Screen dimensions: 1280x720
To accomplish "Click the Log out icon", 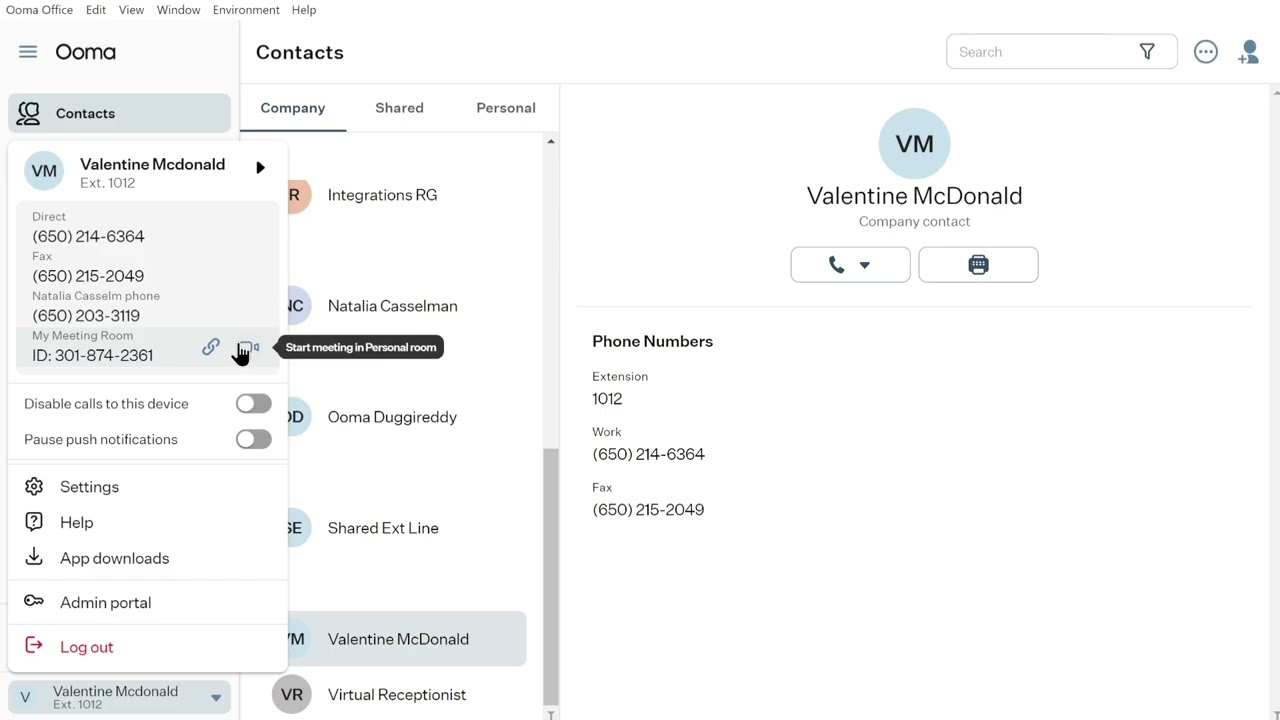I will [x=34, y=646].
